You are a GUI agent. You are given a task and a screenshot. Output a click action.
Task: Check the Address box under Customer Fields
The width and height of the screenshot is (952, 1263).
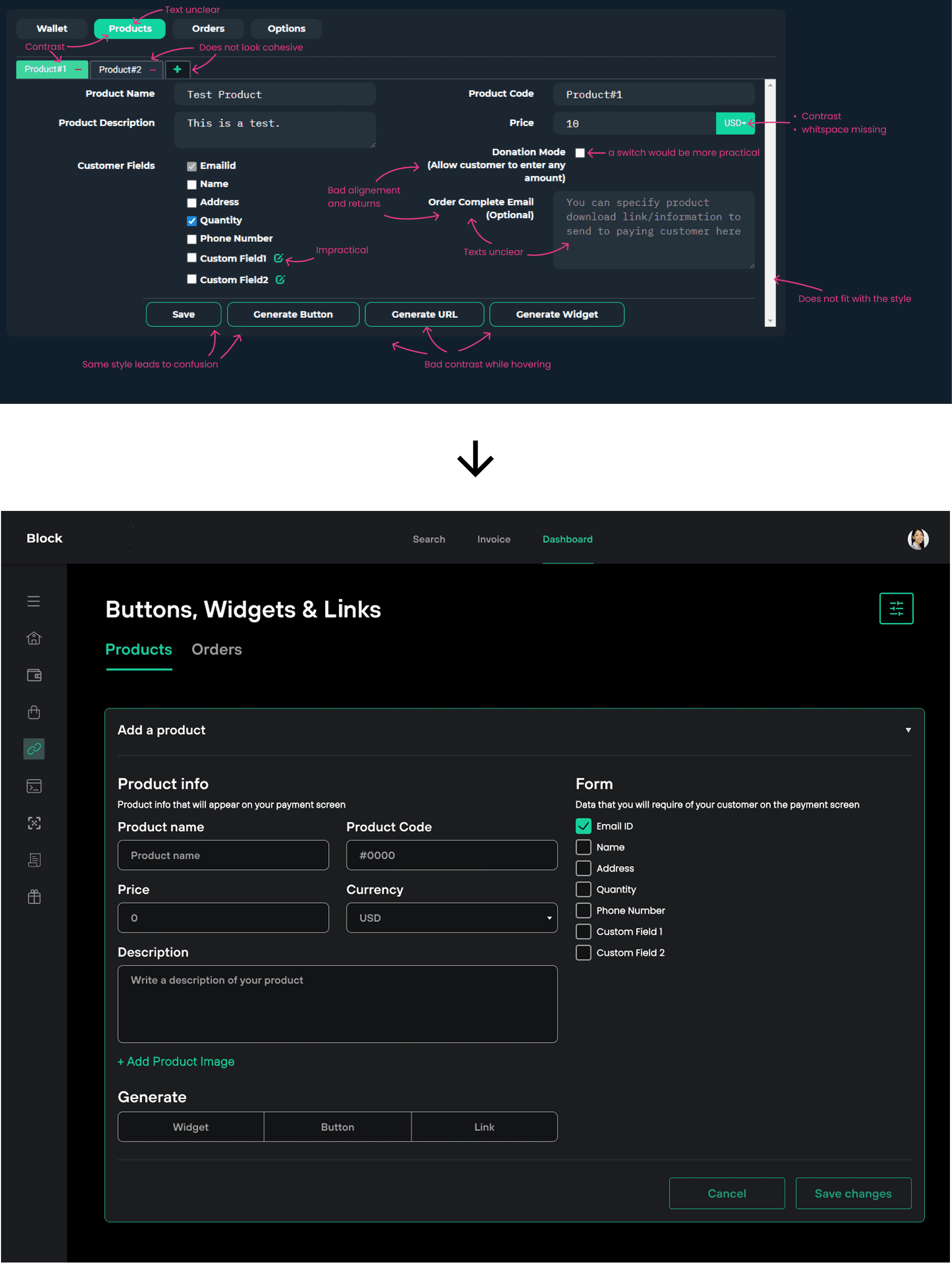[x=192, y=203]
